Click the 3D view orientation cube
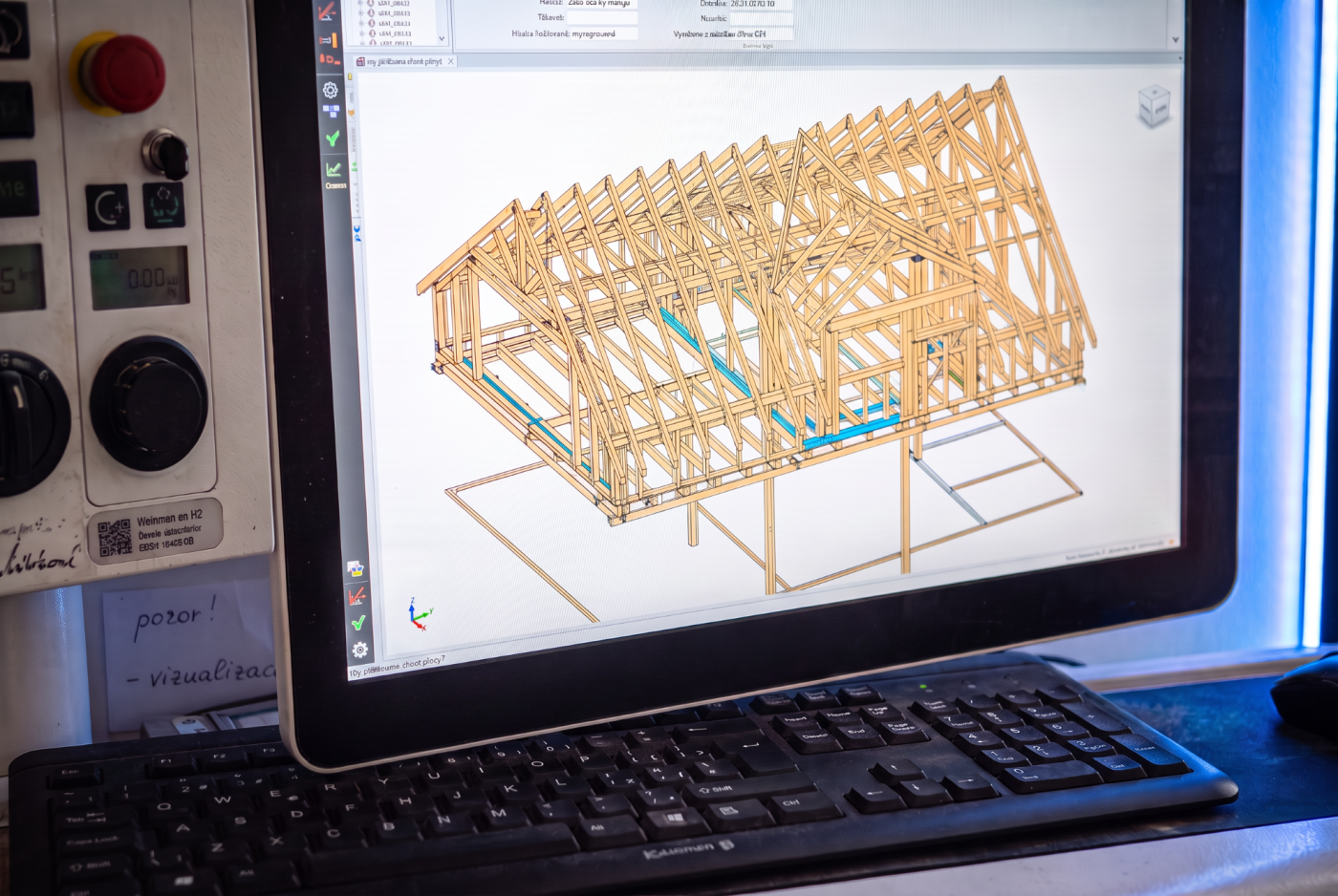The width and height of the screenshot is (1338, 896). (1155, 106)
